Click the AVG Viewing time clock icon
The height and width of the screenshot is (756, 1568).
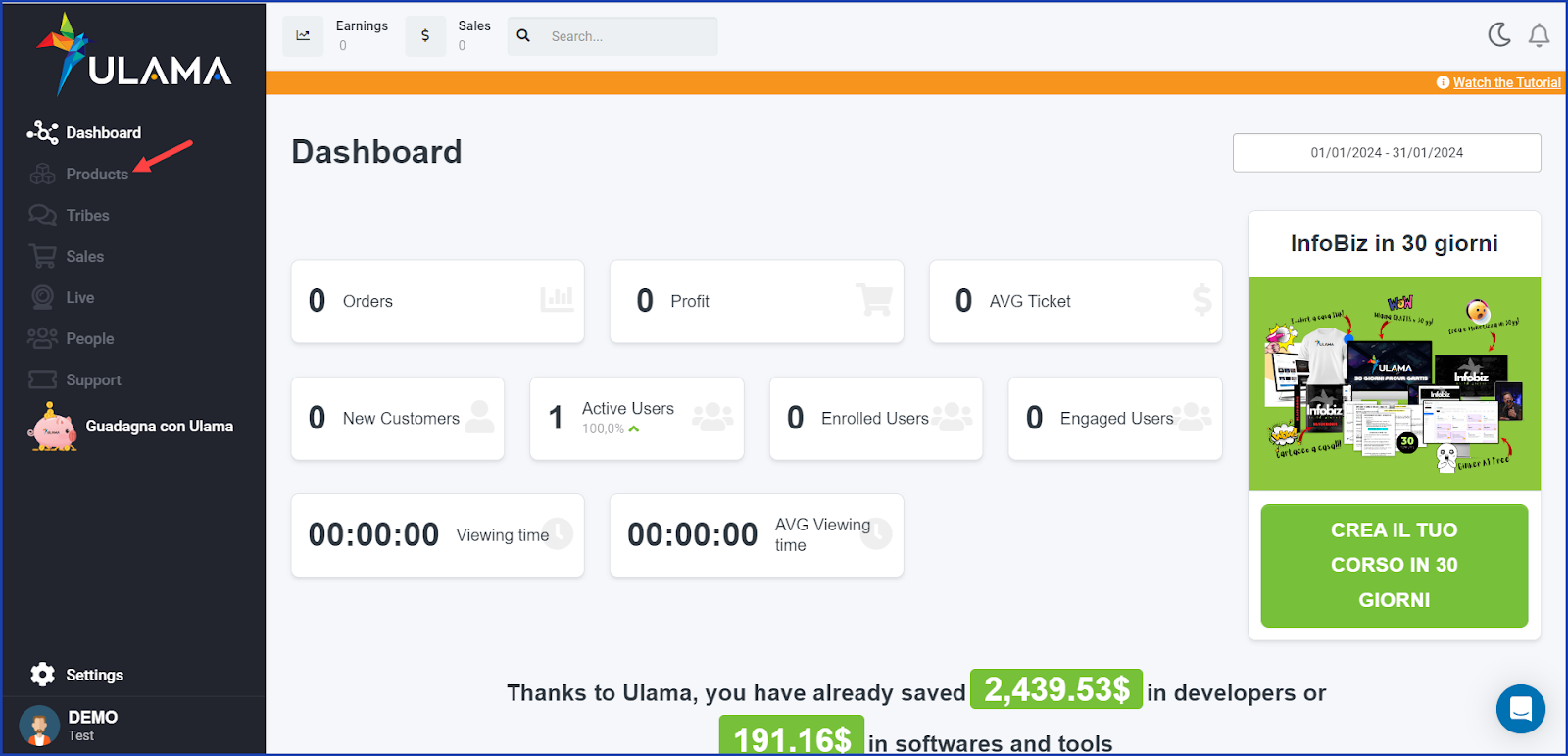click(x=876, y=533)
